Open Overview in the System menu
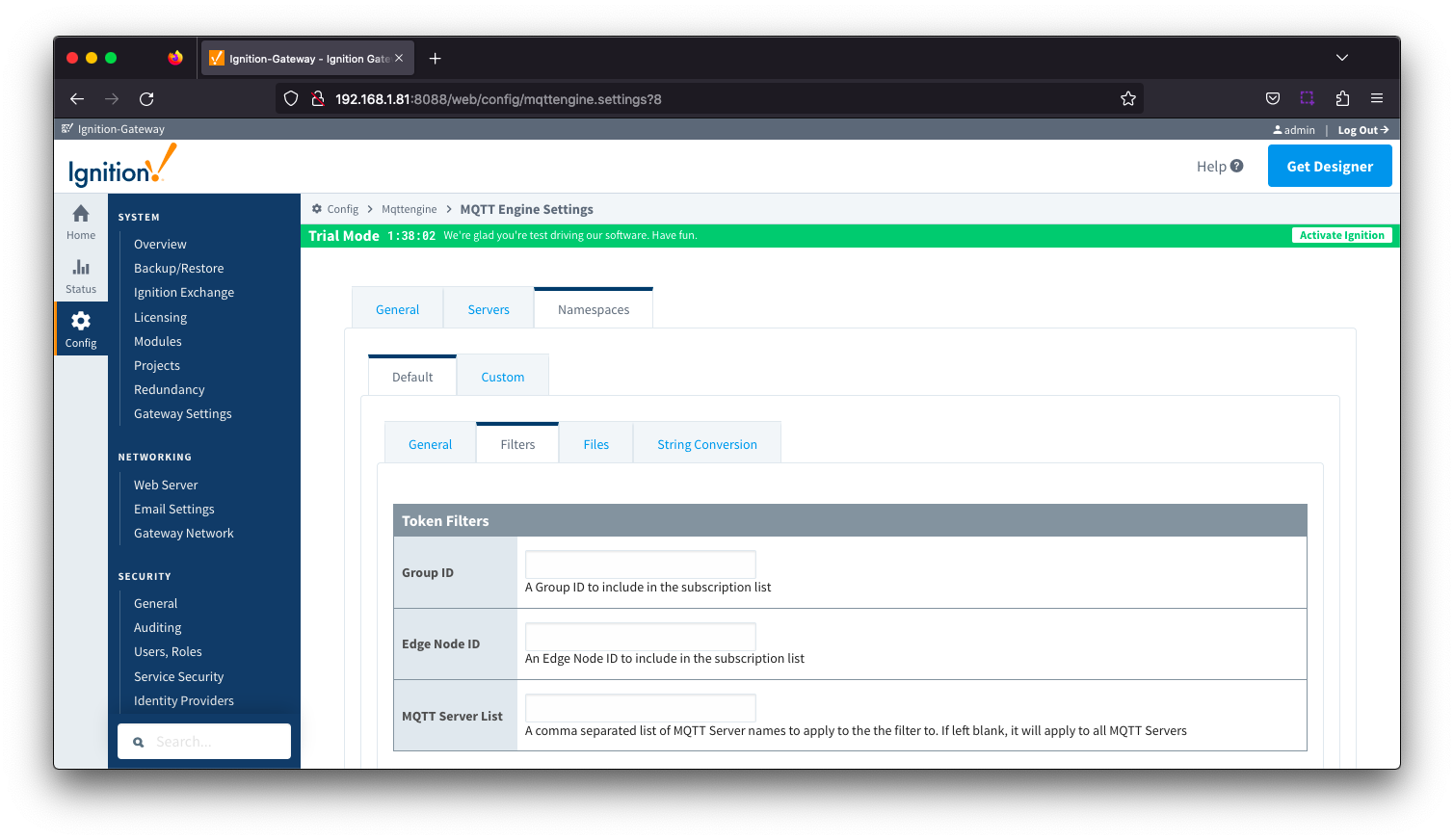The width and height of the screenshot is (1454, 840). click(x=160, y=244)
